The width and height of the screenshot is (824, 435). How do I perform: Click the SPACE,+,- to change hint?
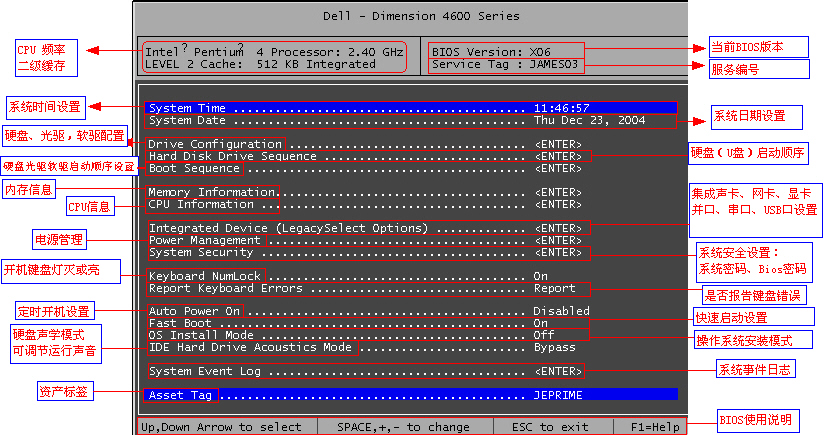(x=404, y=427)
